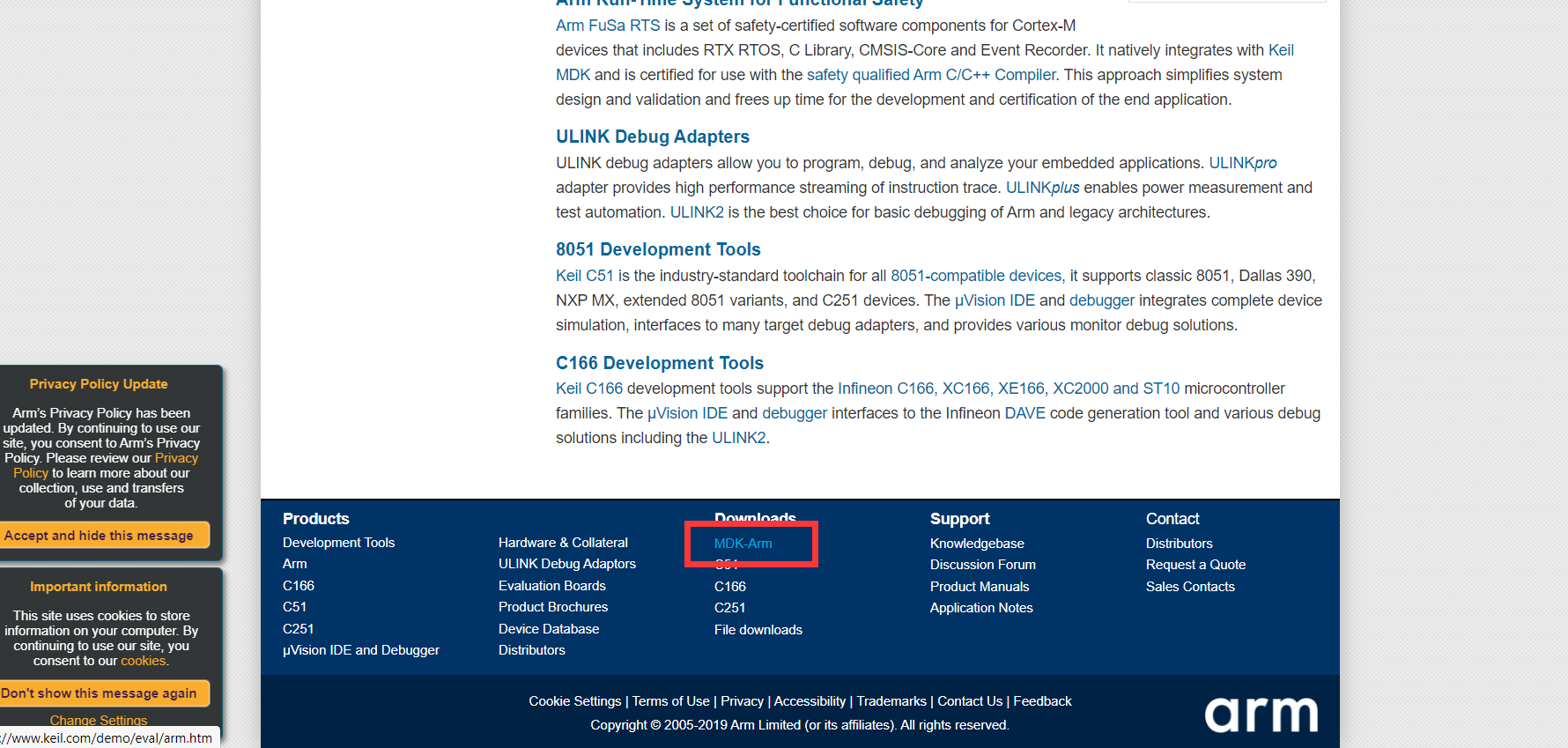This screenshot has width=1568, height=748.
Task: Open the debugger link in the 8051 section
Action: click(x=1102, y=300)
